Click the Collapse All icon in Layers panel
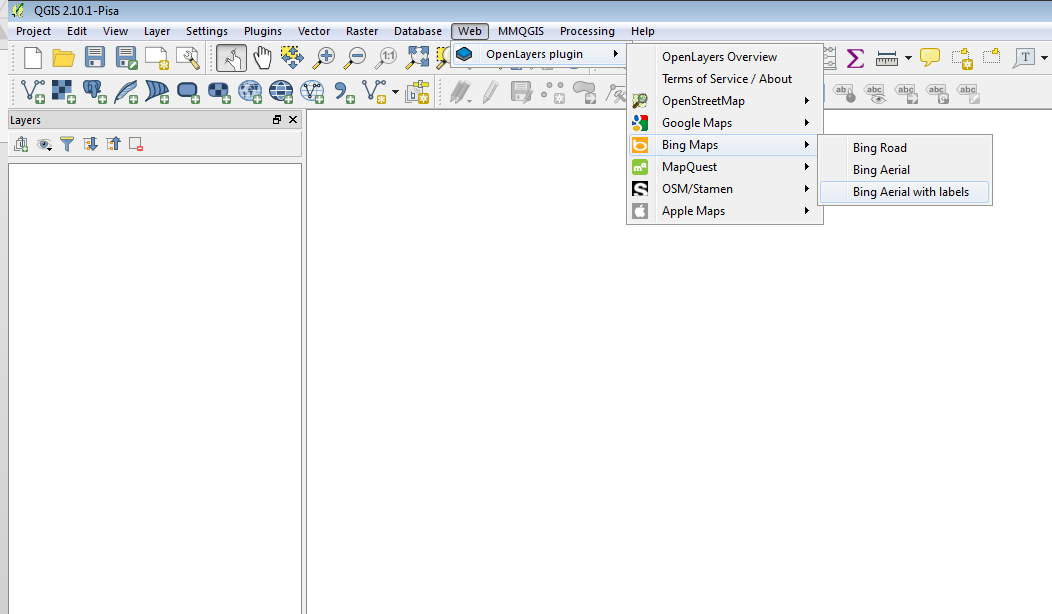 [x=113, y=144]
